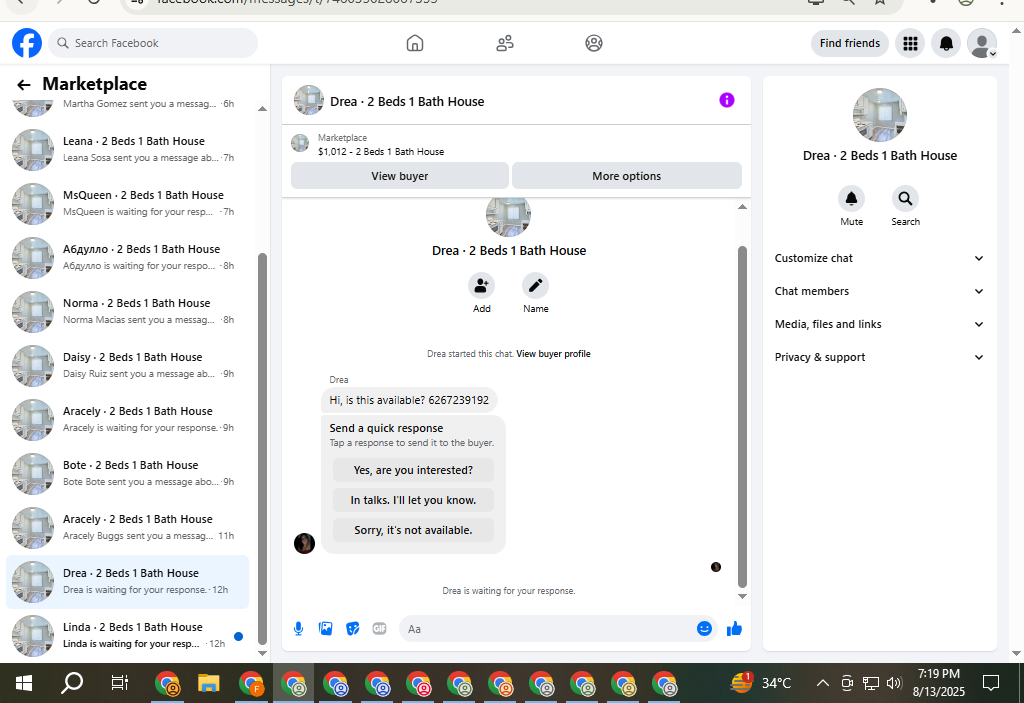
Task: Open taskbar volume speaker icon
Action: pos(894,683)
